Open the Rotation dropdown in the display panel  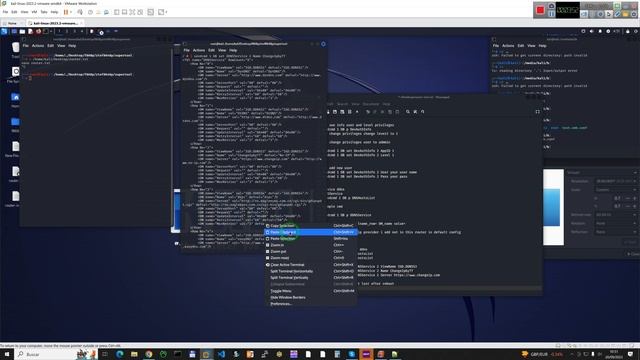tap(616, 223)
